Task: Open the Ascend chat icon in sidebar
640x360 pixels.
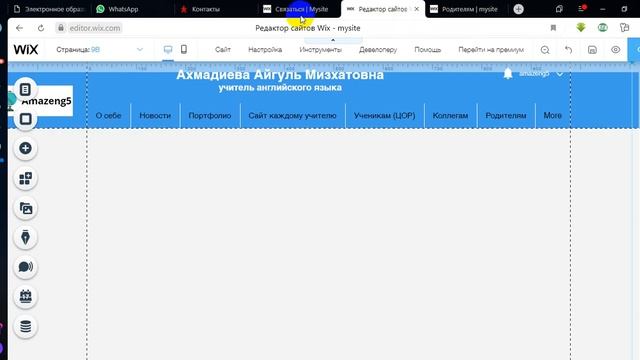Action: (25, 267)
